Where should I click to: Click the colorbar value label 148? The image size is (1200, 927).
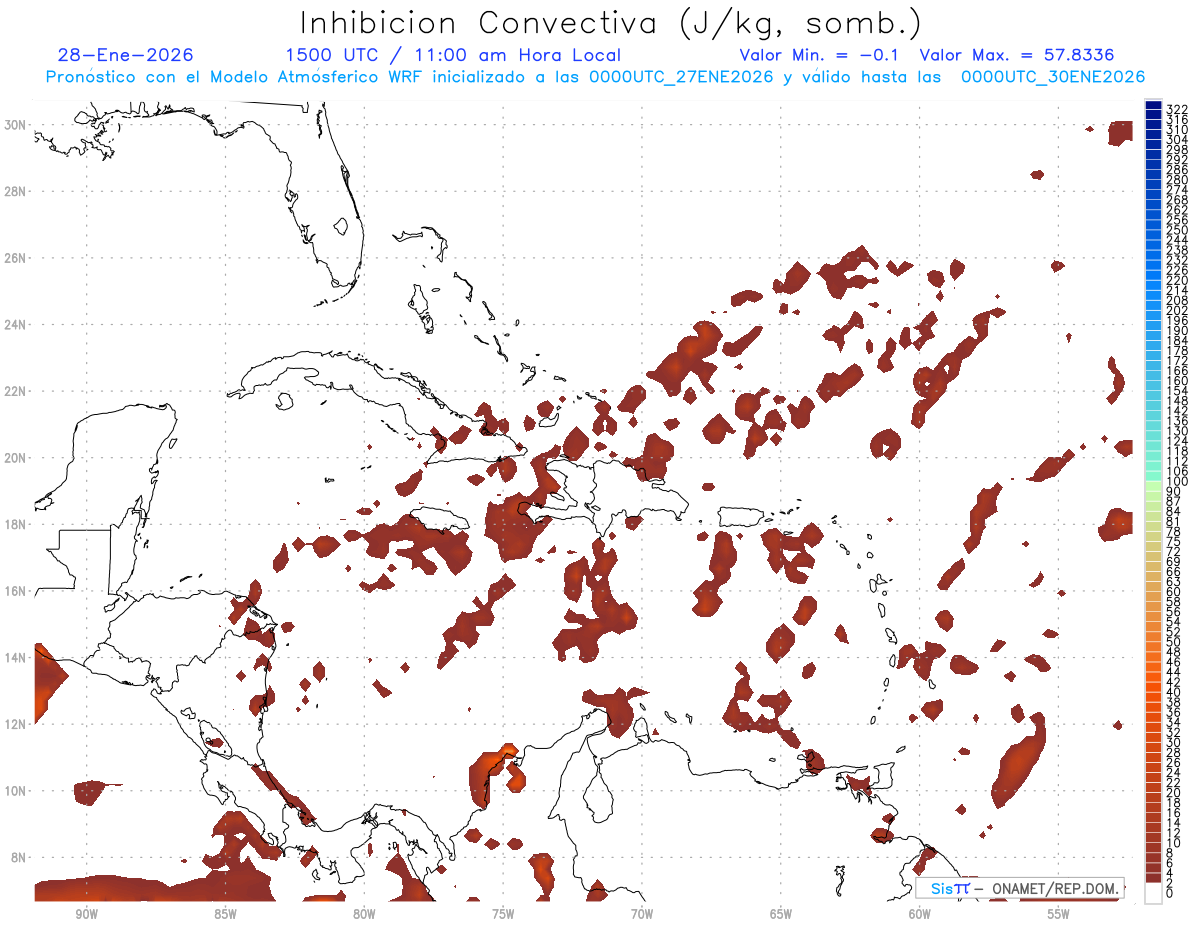click(x=1177, y=401)
